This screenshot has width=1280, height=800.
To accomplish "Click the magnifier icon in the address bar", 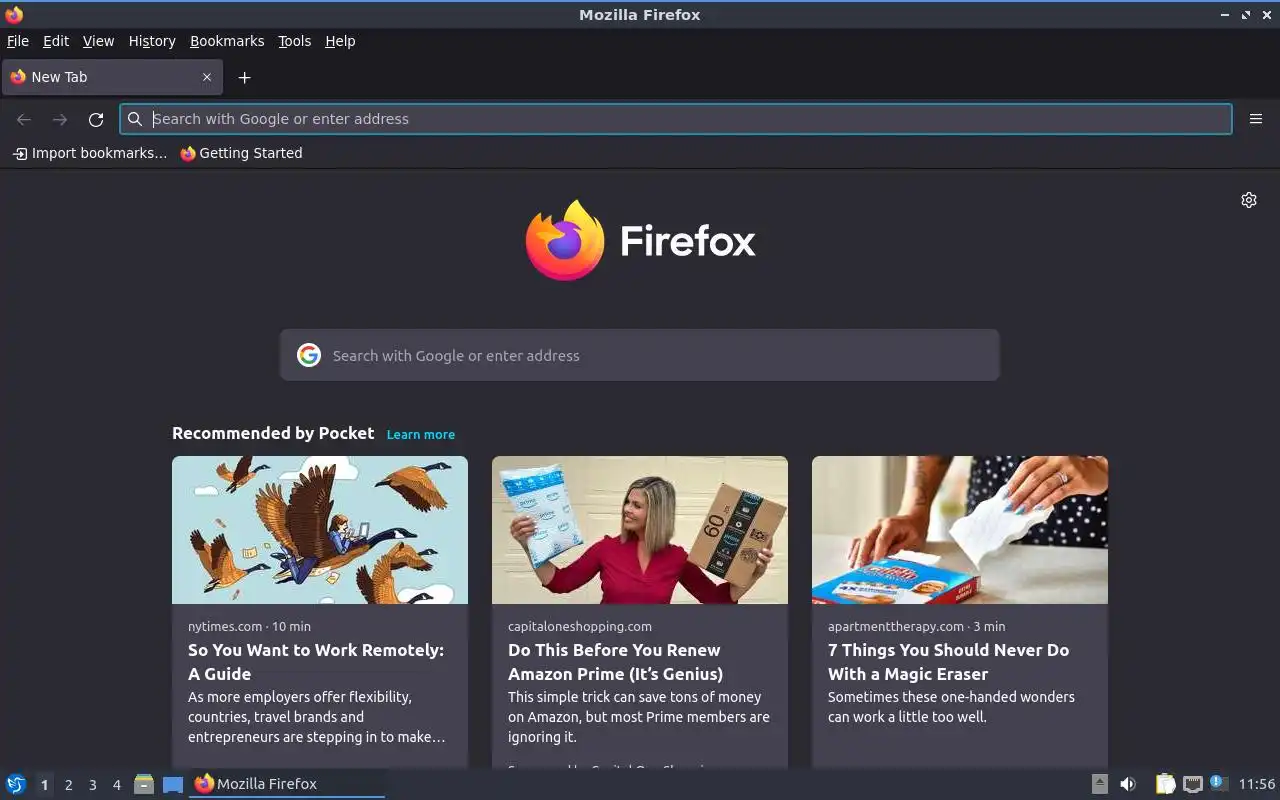I will click(x=135, y=119).
